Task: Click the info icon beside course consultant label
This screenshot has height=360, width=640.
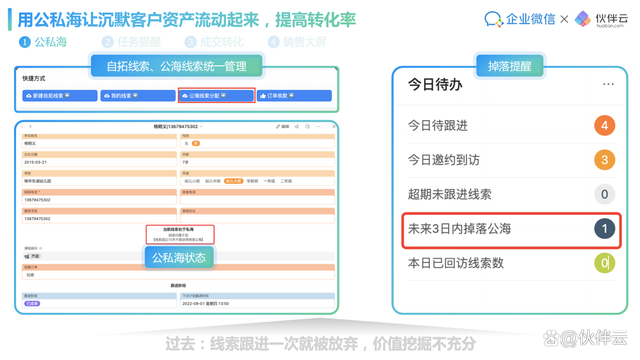Action: click(x=41, y=248)
